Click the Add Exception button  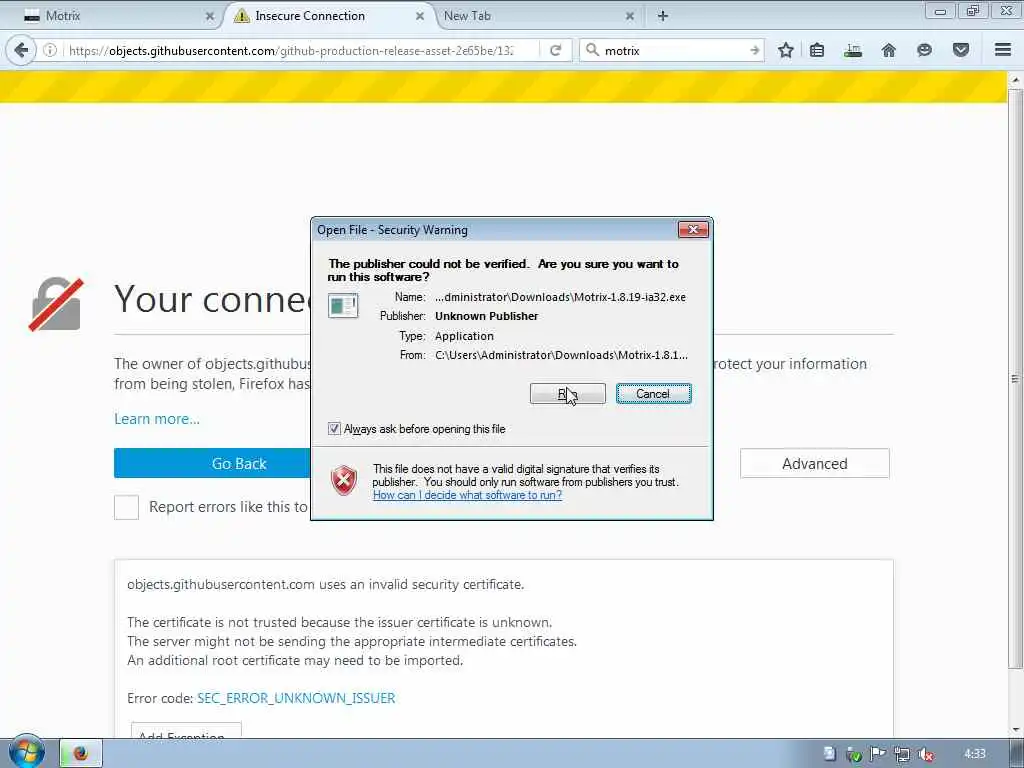(x=186, y=731)
